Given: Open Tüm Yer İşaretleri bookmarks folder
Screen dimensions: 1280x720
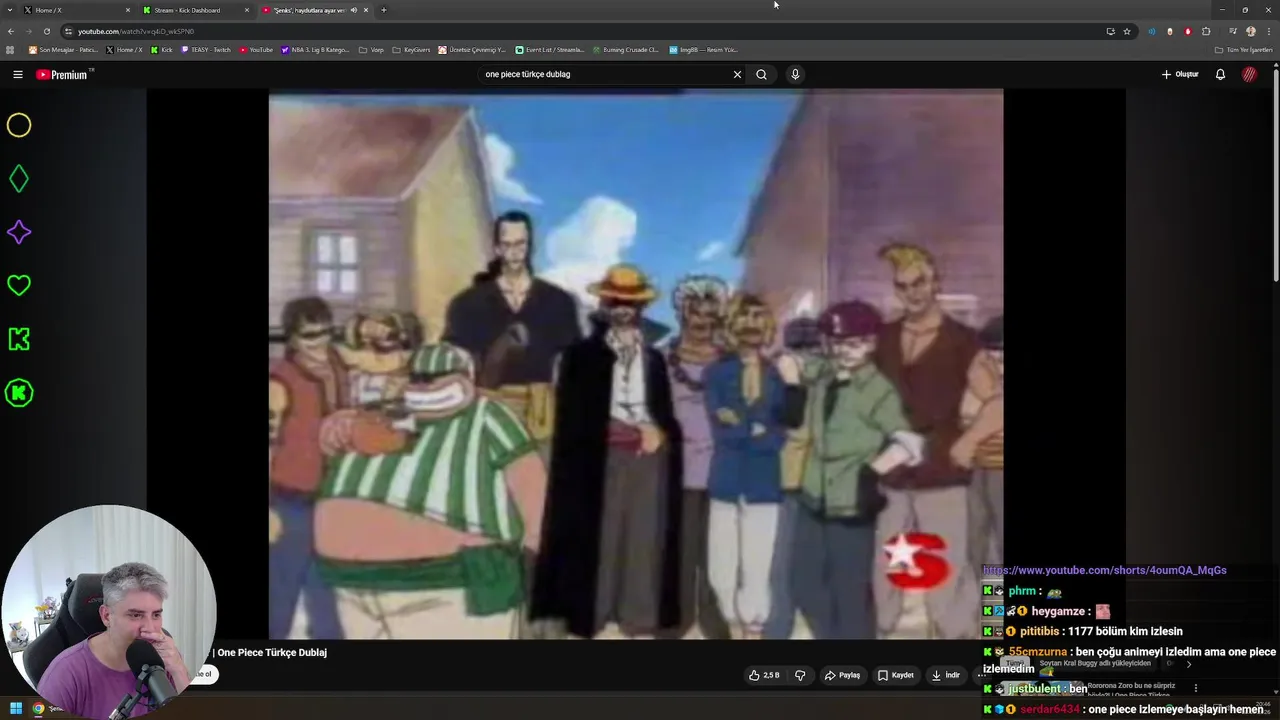Looking at the screenshot, I should point(1243,49).
